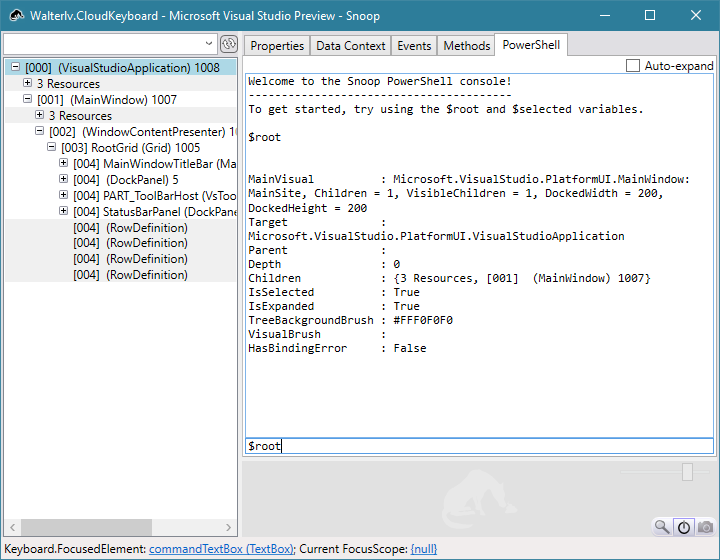Click the refresh tree icon beside filter box

pos(228,44)
